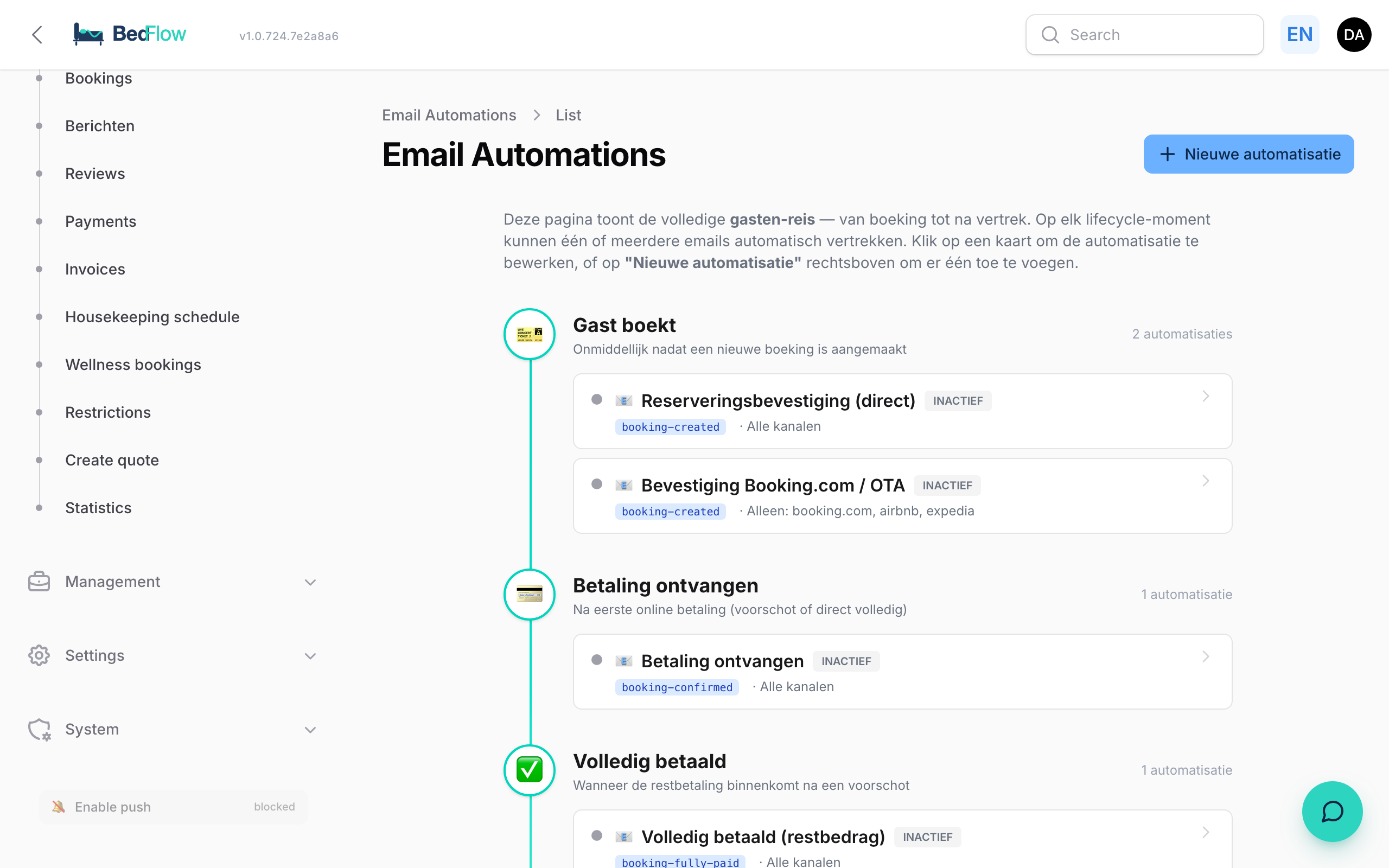Image resolution: width=1389 pixels, height=868 pixels.
Task: Open Wellness bookings in the sidebar
Action: click(x=133, y=365)
